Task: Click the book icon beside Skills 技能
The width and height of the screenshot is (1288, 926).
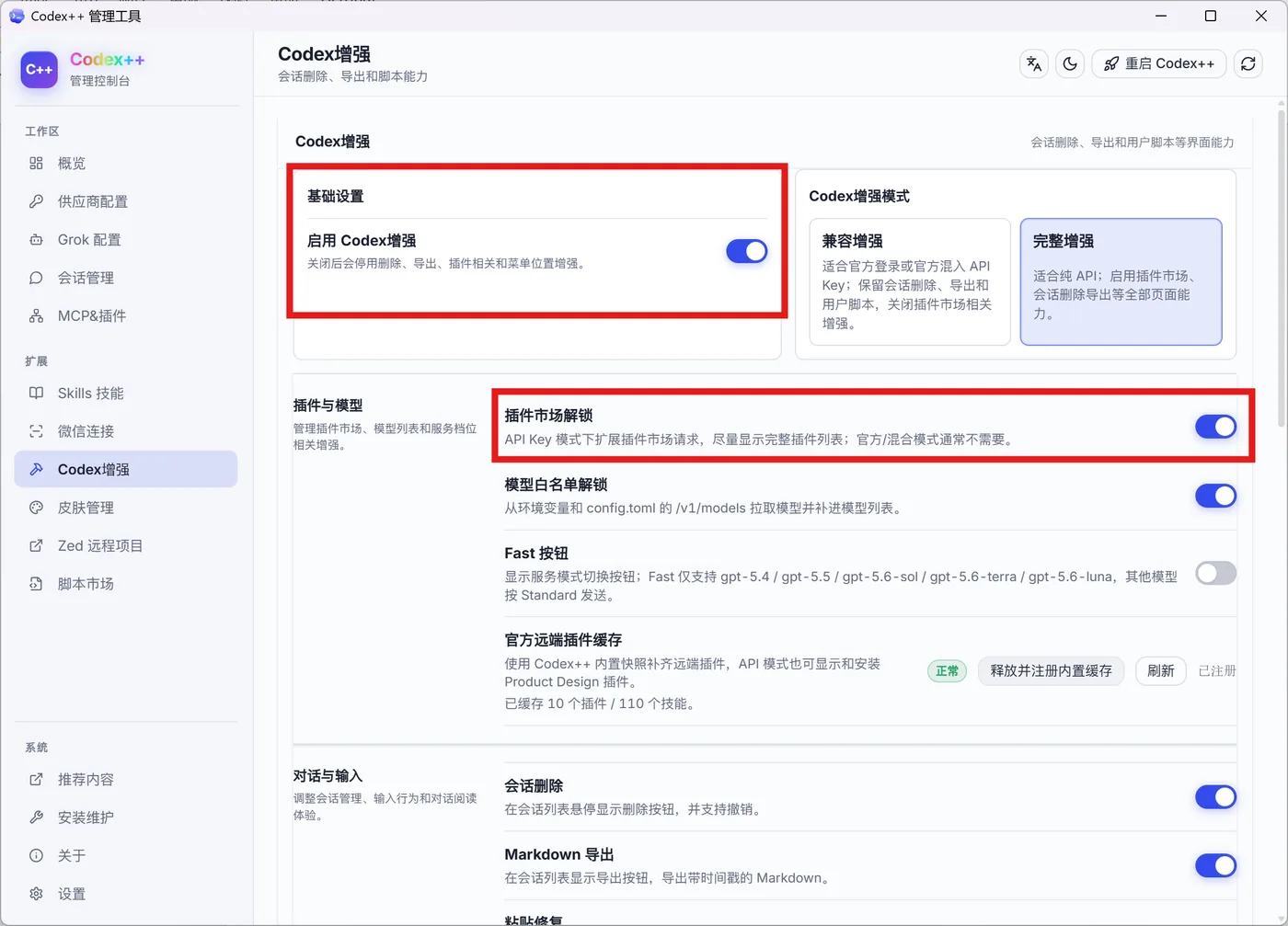Action: [36, 393]
